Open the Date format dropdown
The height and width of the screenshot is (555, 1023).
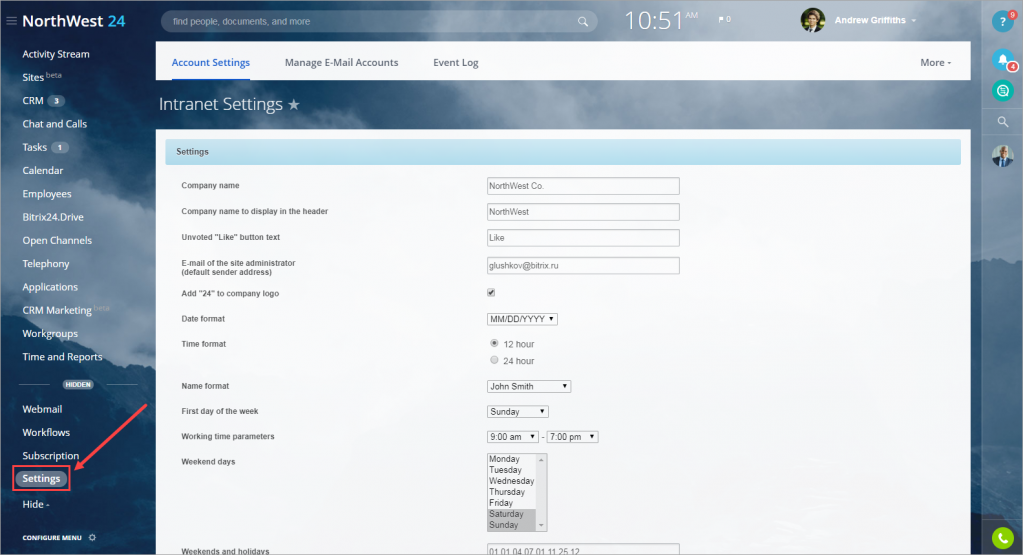click(x=521, y=319)
